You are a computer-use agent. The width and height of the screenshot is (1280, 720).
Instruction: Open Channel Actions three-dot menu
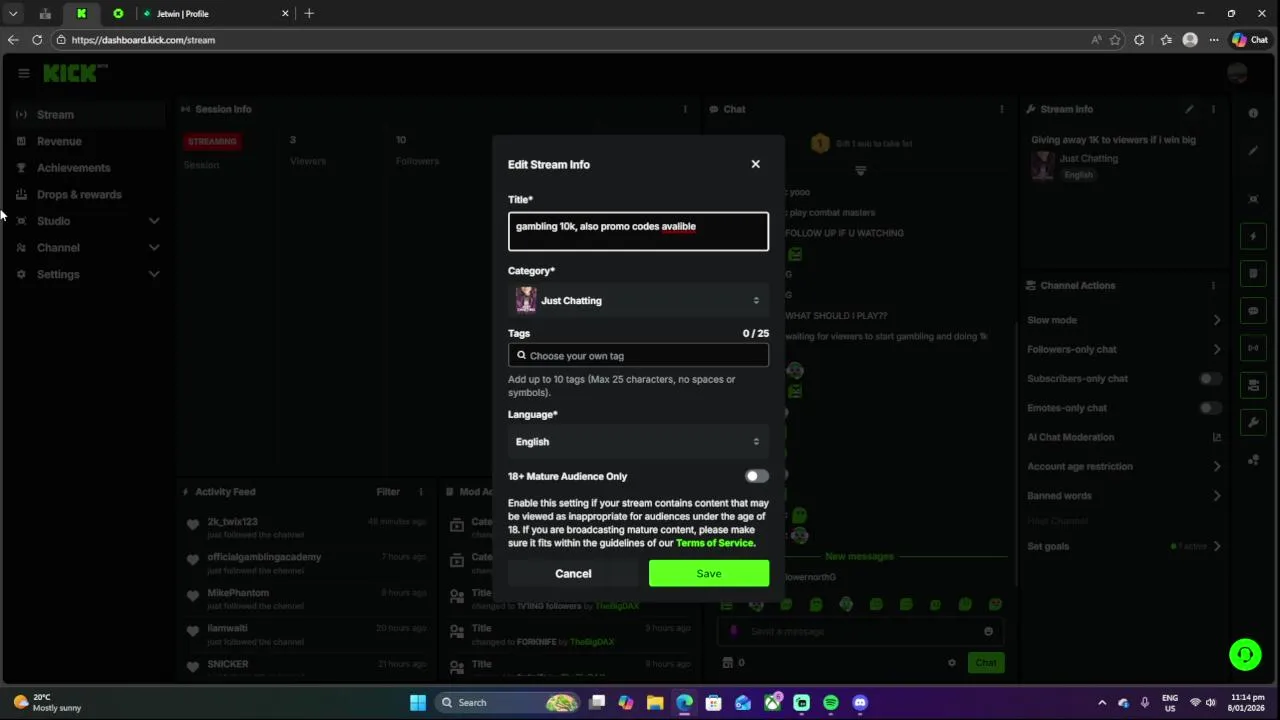(1213, 285)
